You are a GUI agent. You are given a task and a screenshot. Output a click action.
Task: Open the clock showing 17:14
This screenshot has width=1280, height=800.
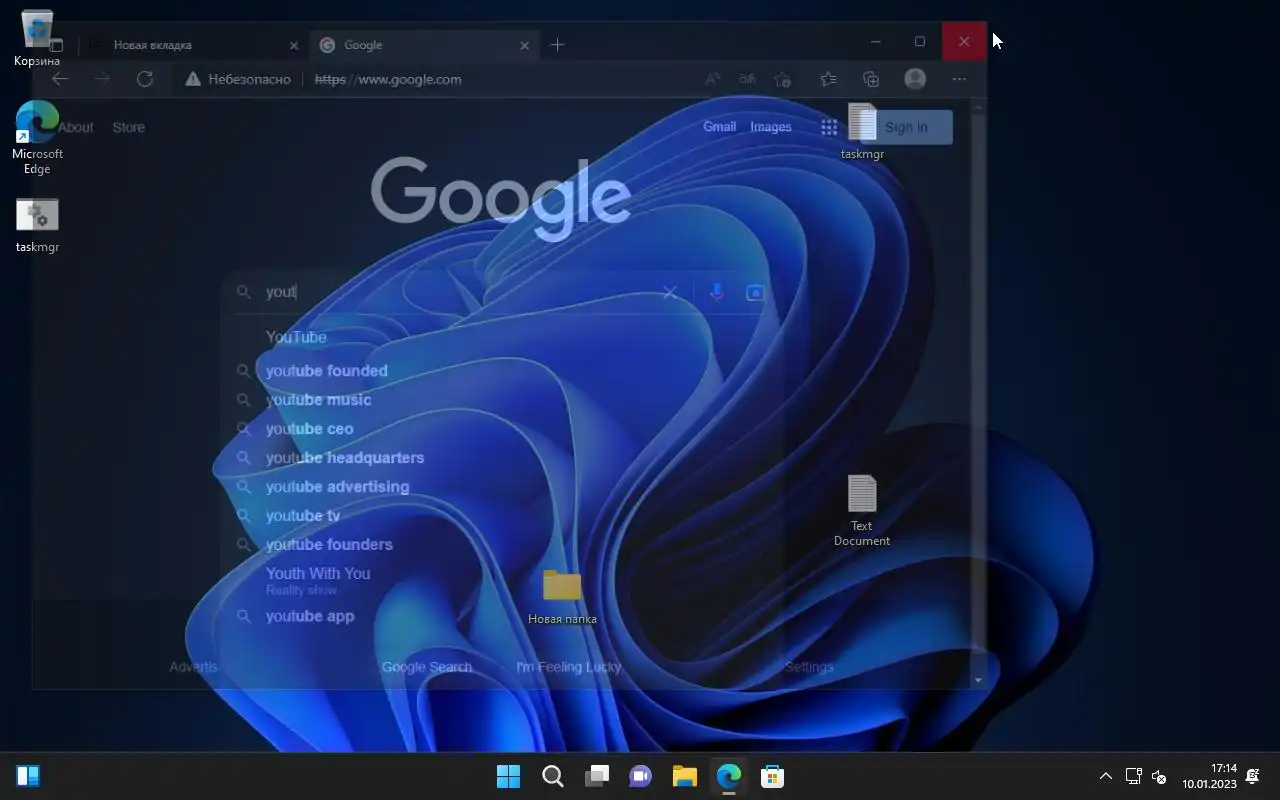(1209, 776)
